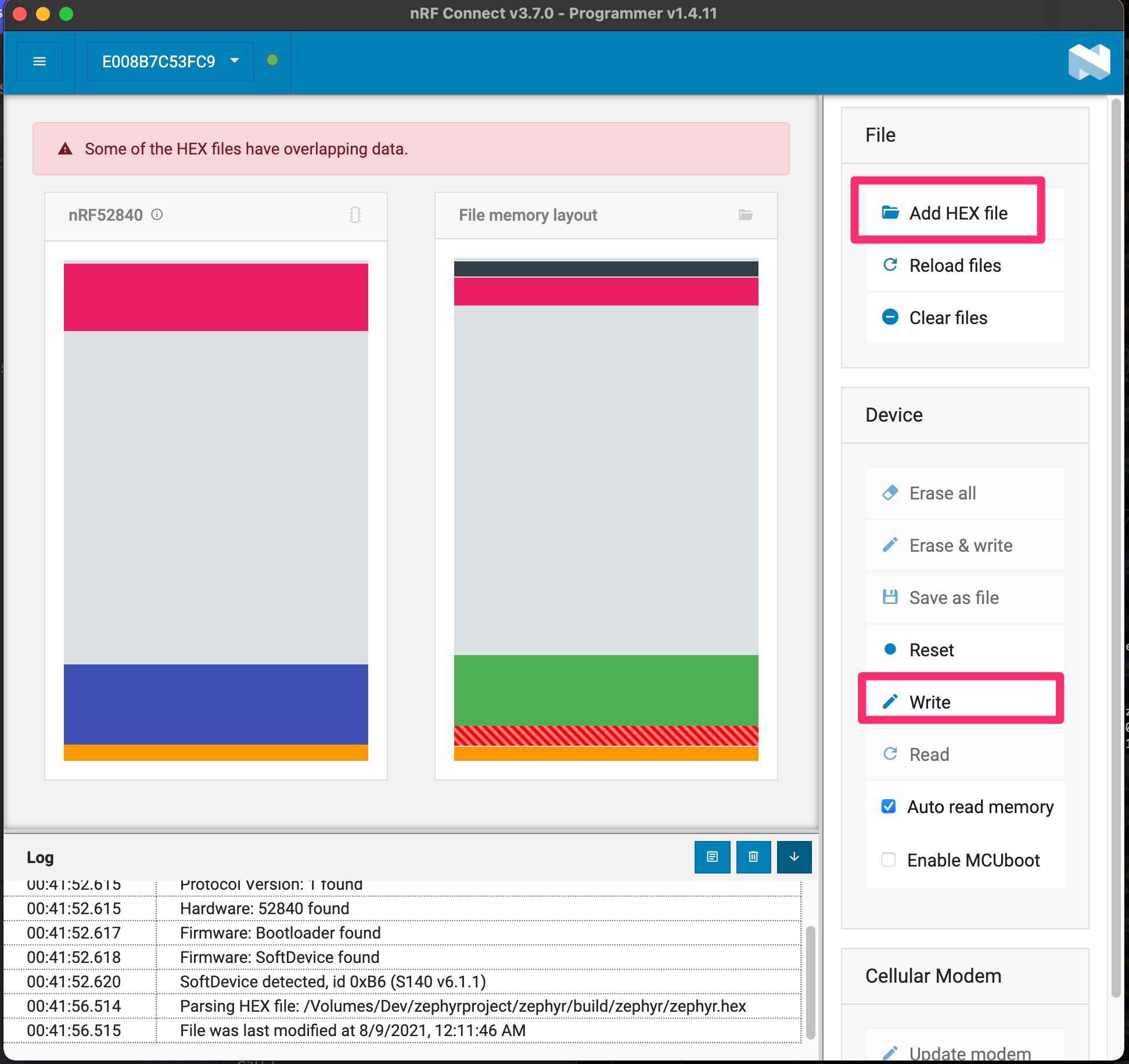The height and width of the screenshot is (1064, 1129).
Task: Select green region in File memory layout
Action: [606, 690]
